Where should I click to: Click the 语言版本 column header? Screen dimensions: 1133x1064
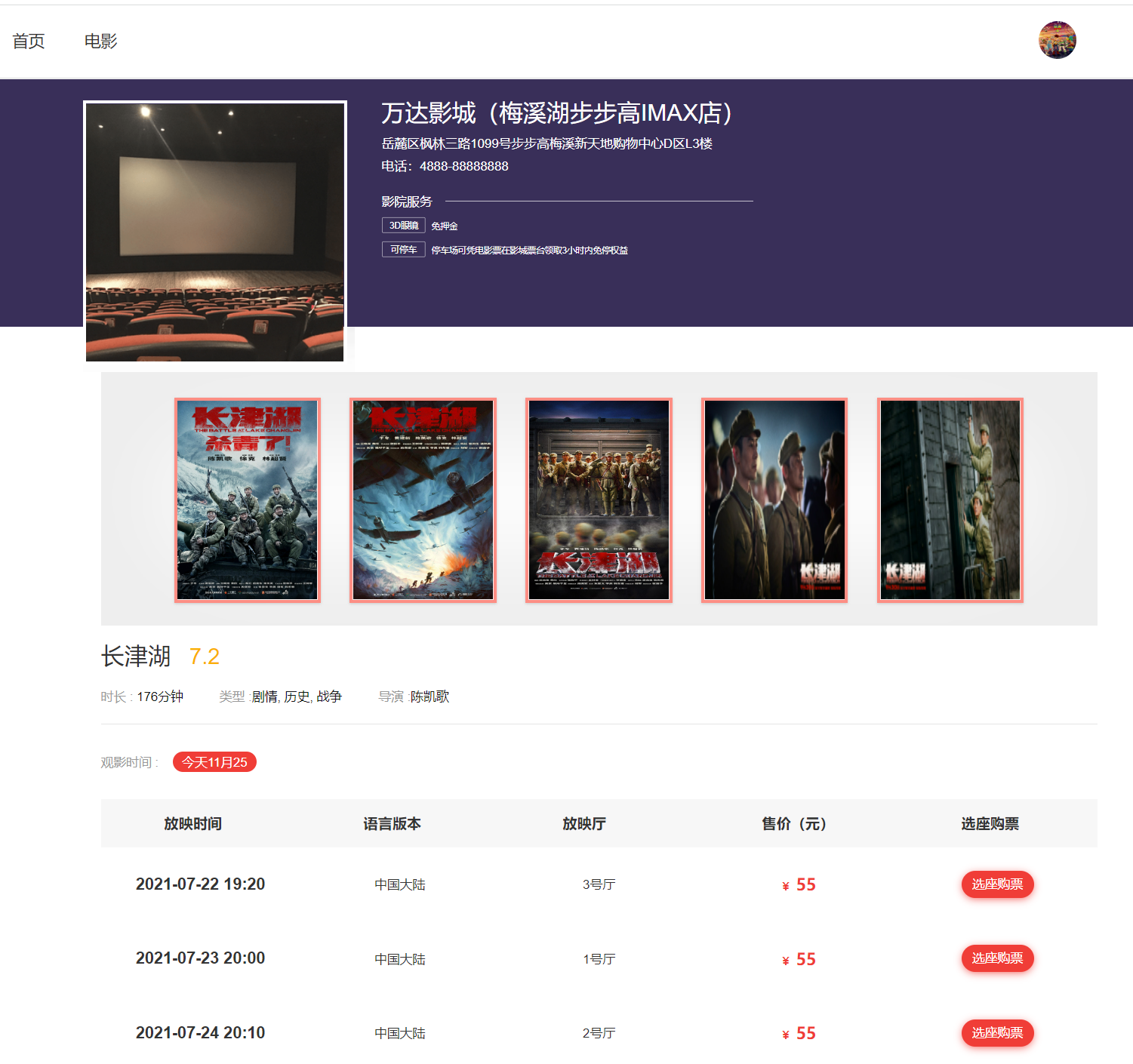point(392,824)
